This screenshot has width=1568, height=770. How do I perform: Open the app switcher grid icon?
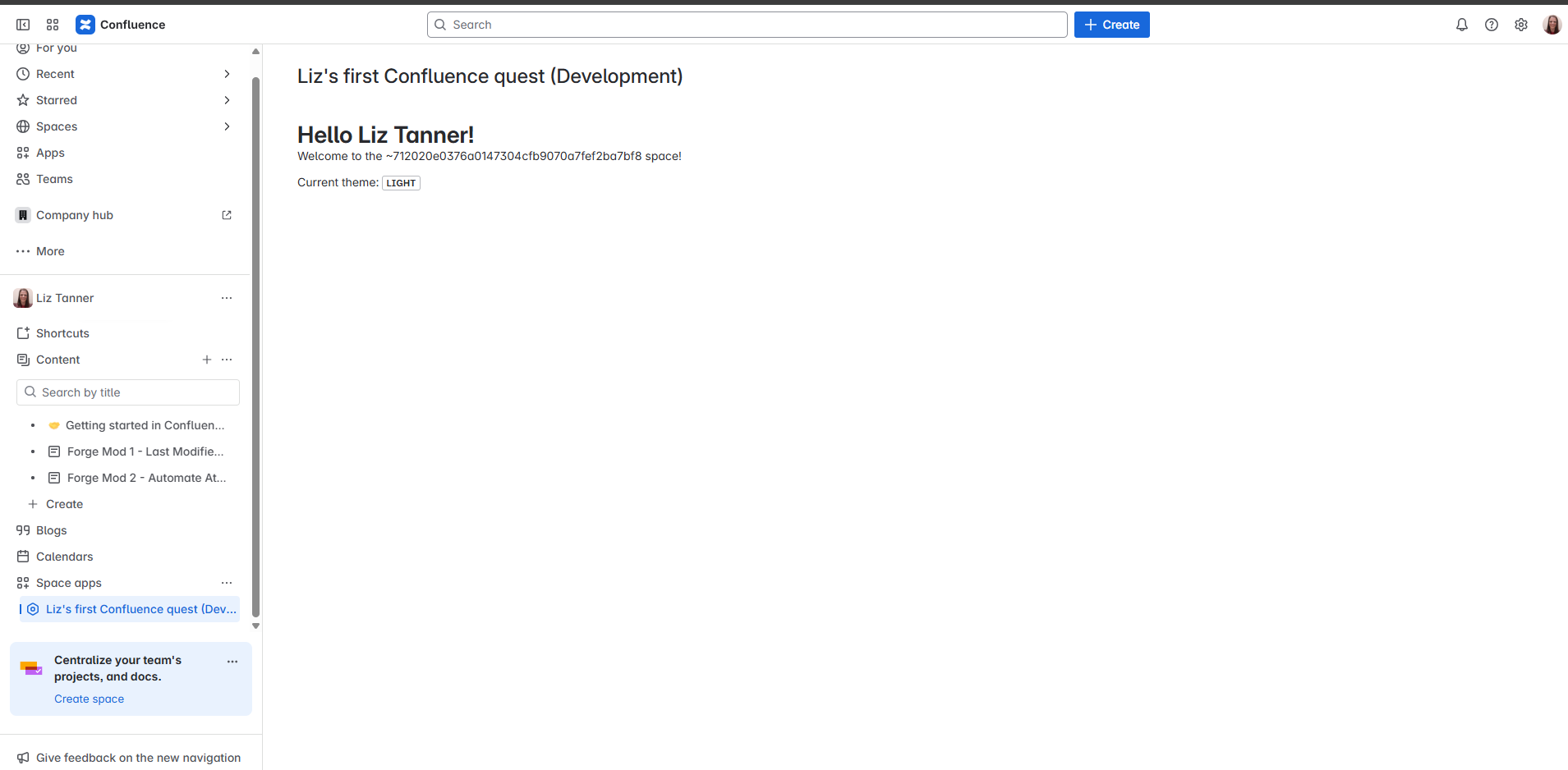click(x=53, y=25)
